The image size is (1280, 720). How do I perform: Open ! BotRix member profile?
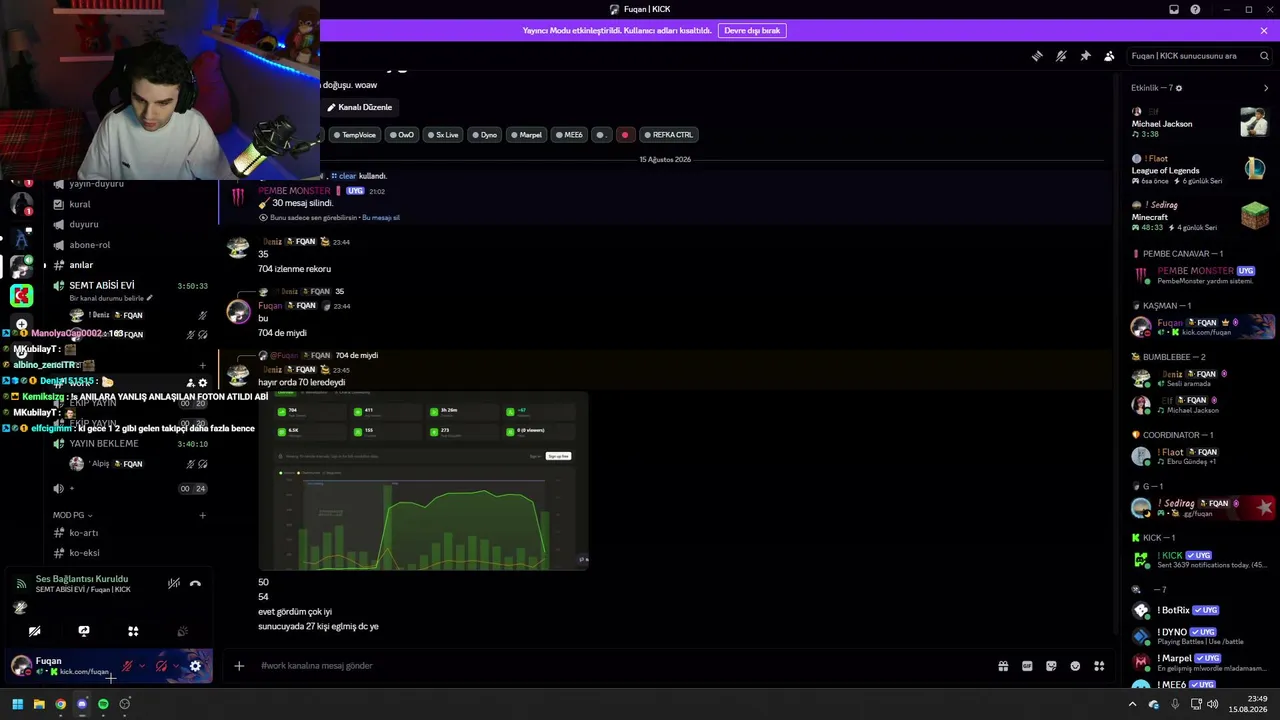coord(1200,610)
